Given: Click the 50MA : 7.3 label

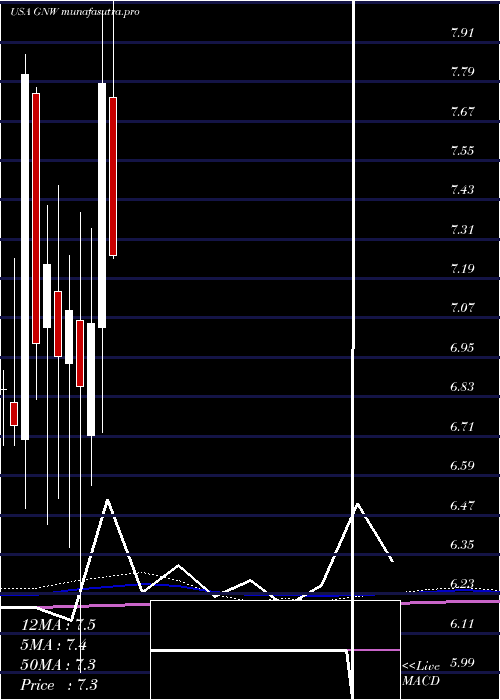Looking at the screenshot, I should (58, 665).
